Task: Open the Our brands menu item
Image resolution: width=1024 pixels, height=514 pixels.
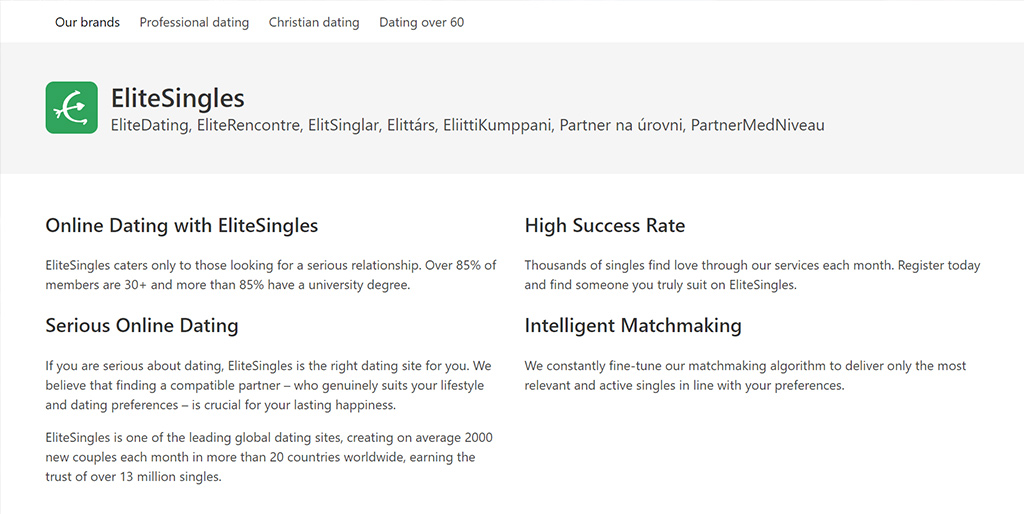Action: point(88,22)
